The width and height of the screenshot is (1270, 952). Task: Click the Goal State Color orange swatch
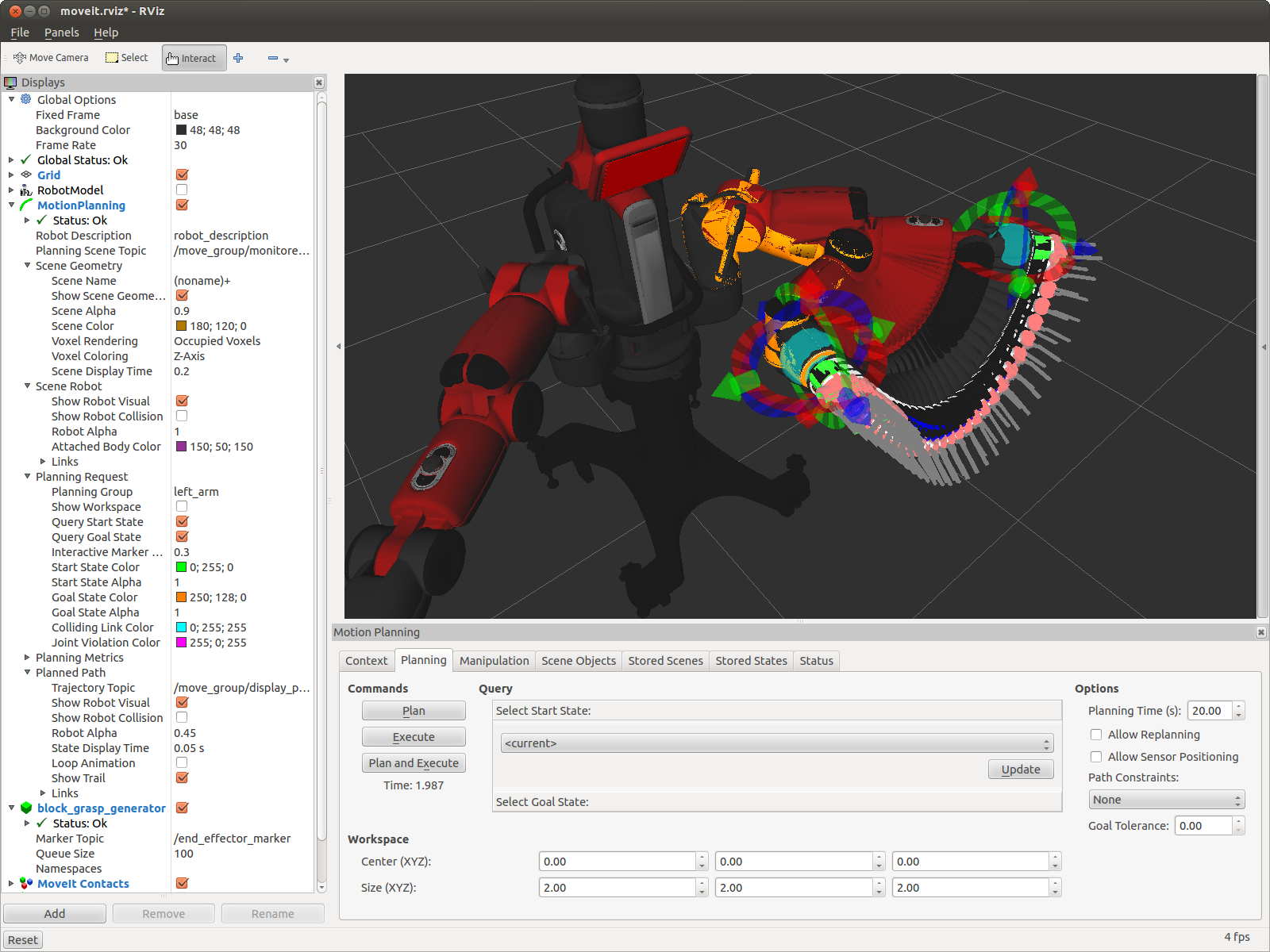tap(181, 597)
